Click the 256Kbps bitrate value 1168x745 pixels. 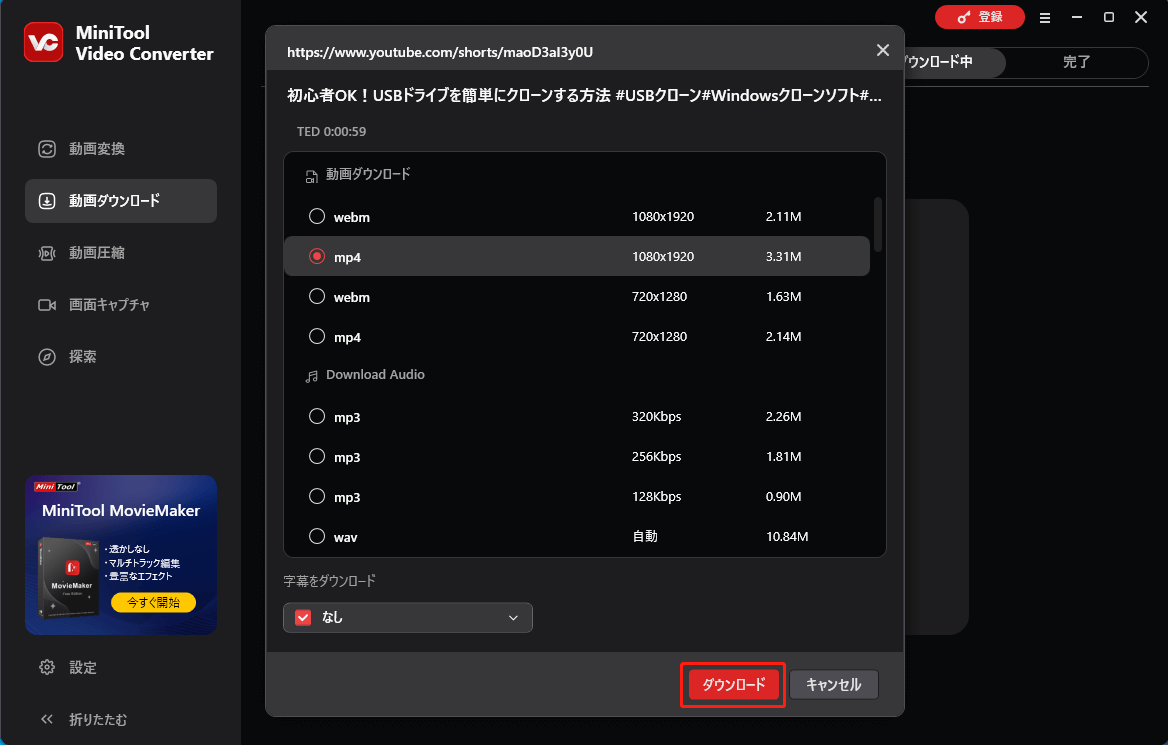[x=656, y=457]
